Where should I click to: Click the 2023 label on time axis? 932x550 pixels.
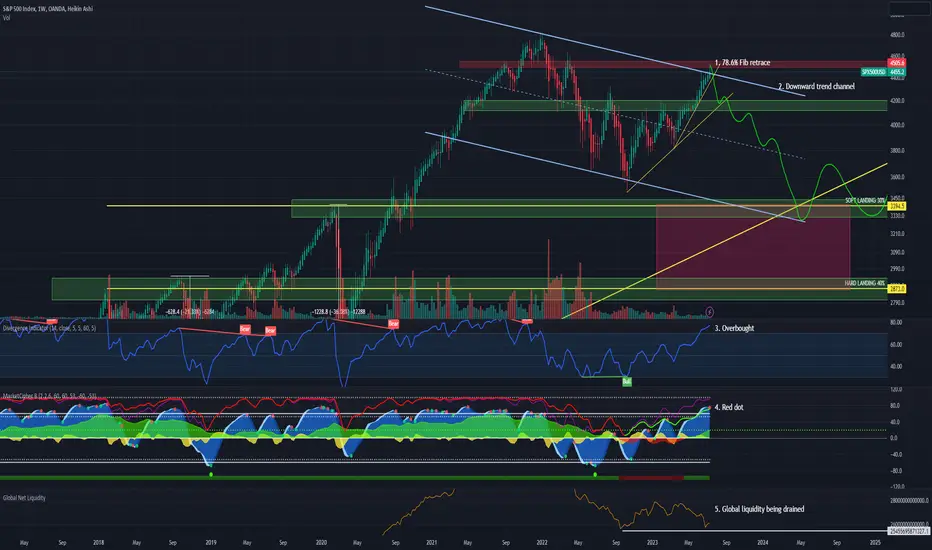652,542
